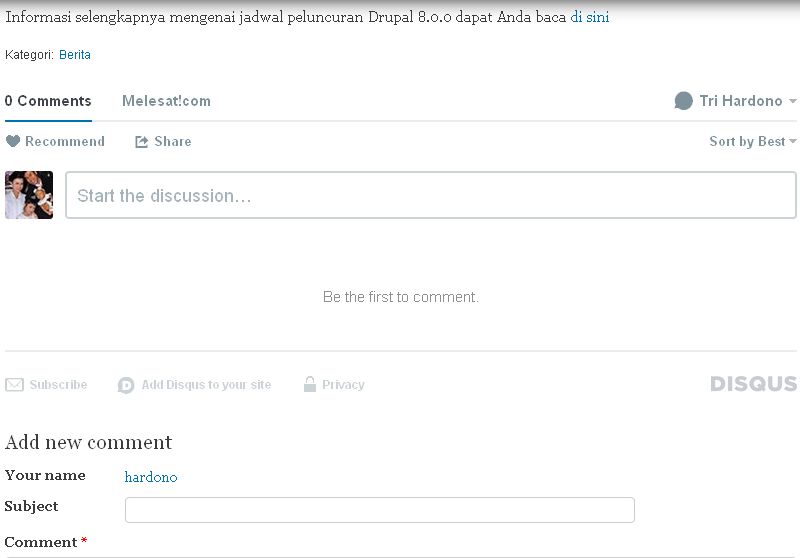Click the chat bubble icon beside Tri Hardono
Viewport: 800px width, 558px height.
[x=684, y=101]
